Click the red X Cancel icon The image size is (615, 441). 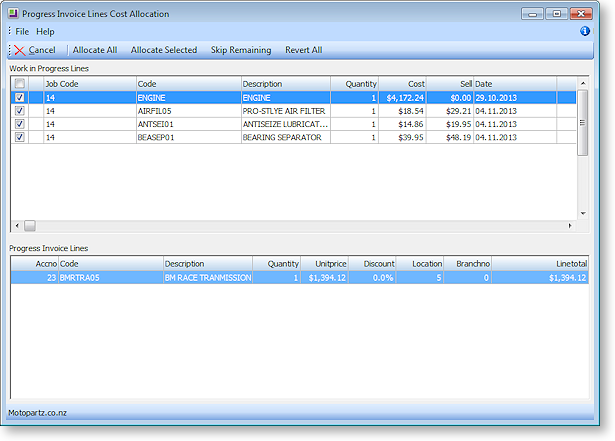coord(20,50)
